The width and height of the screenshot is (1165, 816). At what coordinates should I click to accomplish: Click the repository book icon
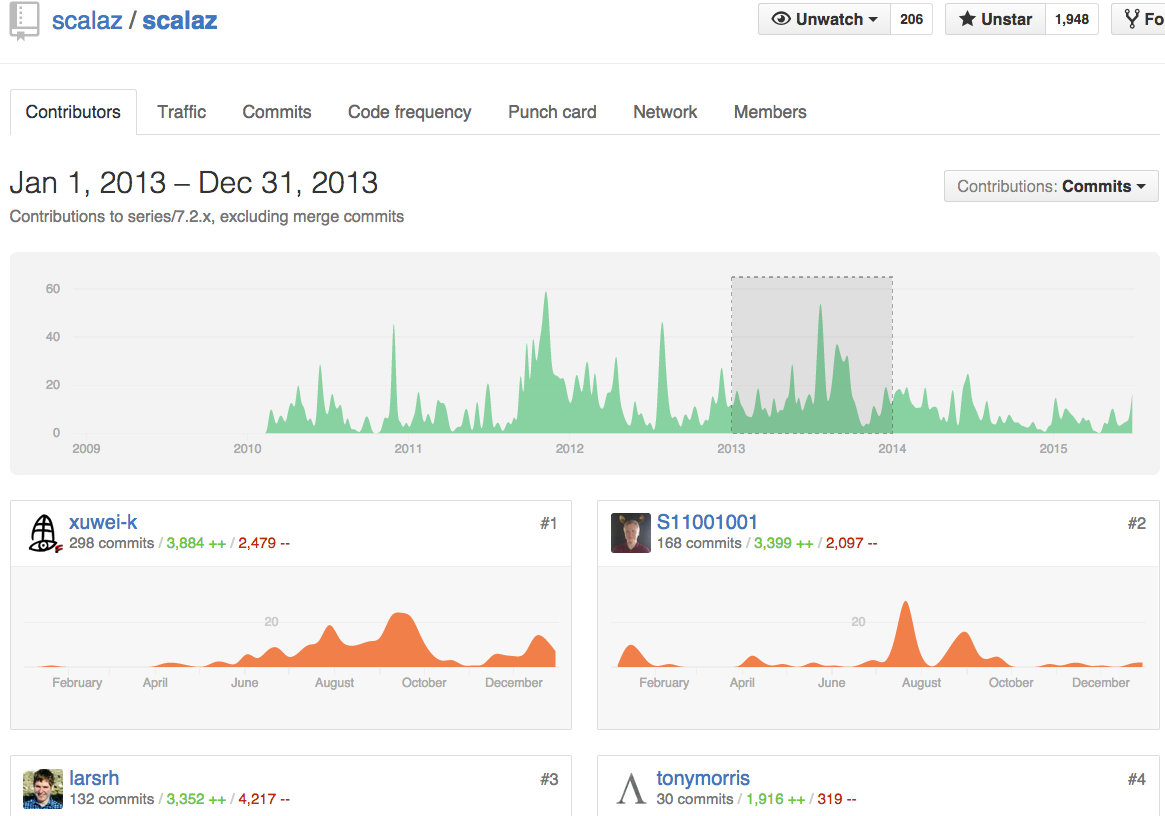point(24,20)
